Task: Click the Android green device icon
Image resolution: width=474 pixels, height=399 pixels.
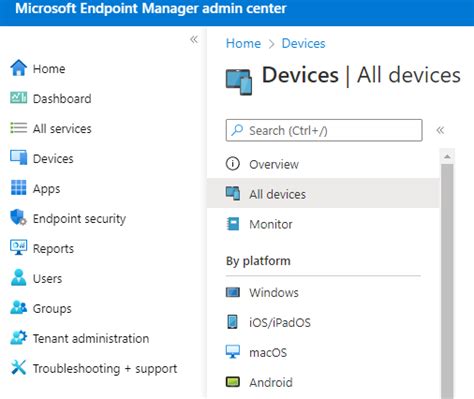Action: pyautogui.click(x=233, y=382)
